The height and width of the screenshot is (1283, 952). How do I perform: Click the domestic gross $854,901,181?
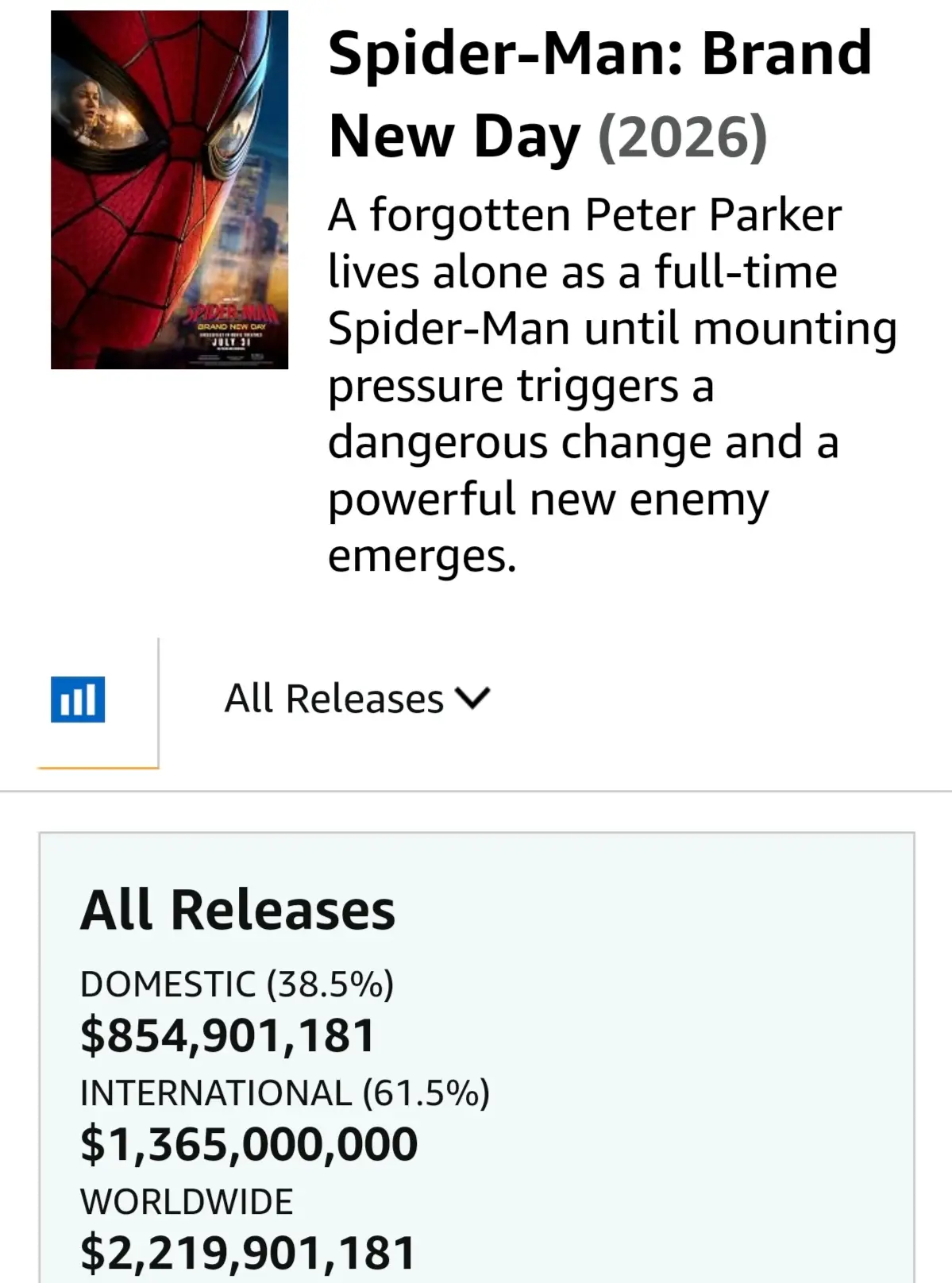(227, 1035)
